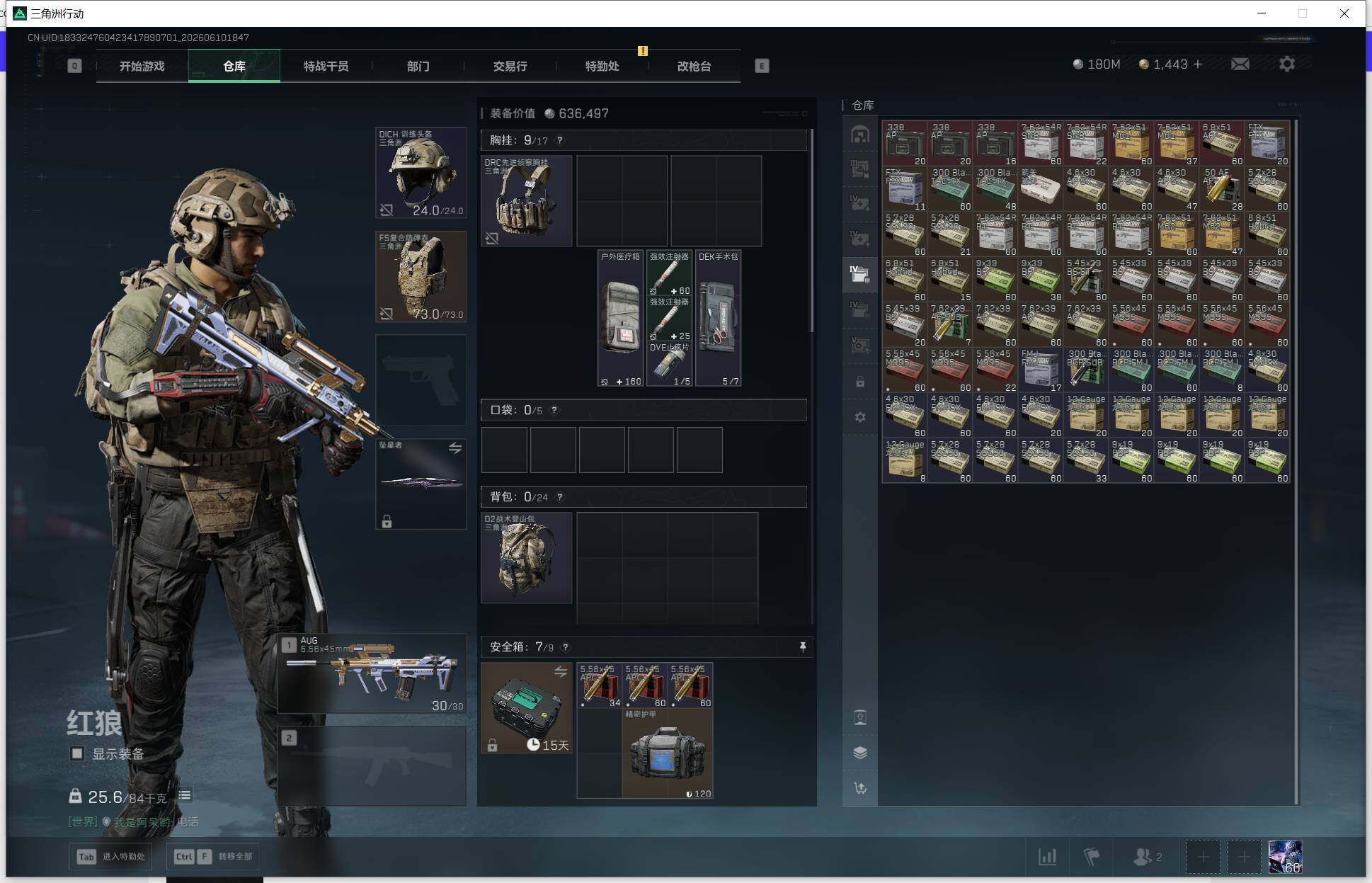Click the flag icon in bottom bar

(x=1092, y=857)
